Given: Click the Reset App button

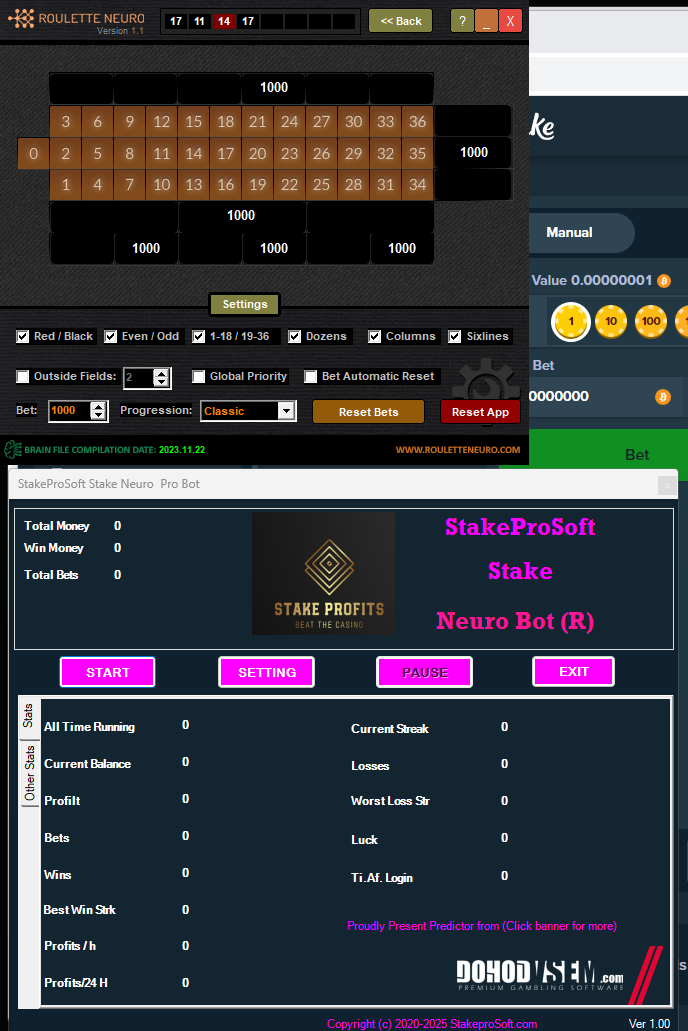Looking at the screenshot, I should click(480, 412).
